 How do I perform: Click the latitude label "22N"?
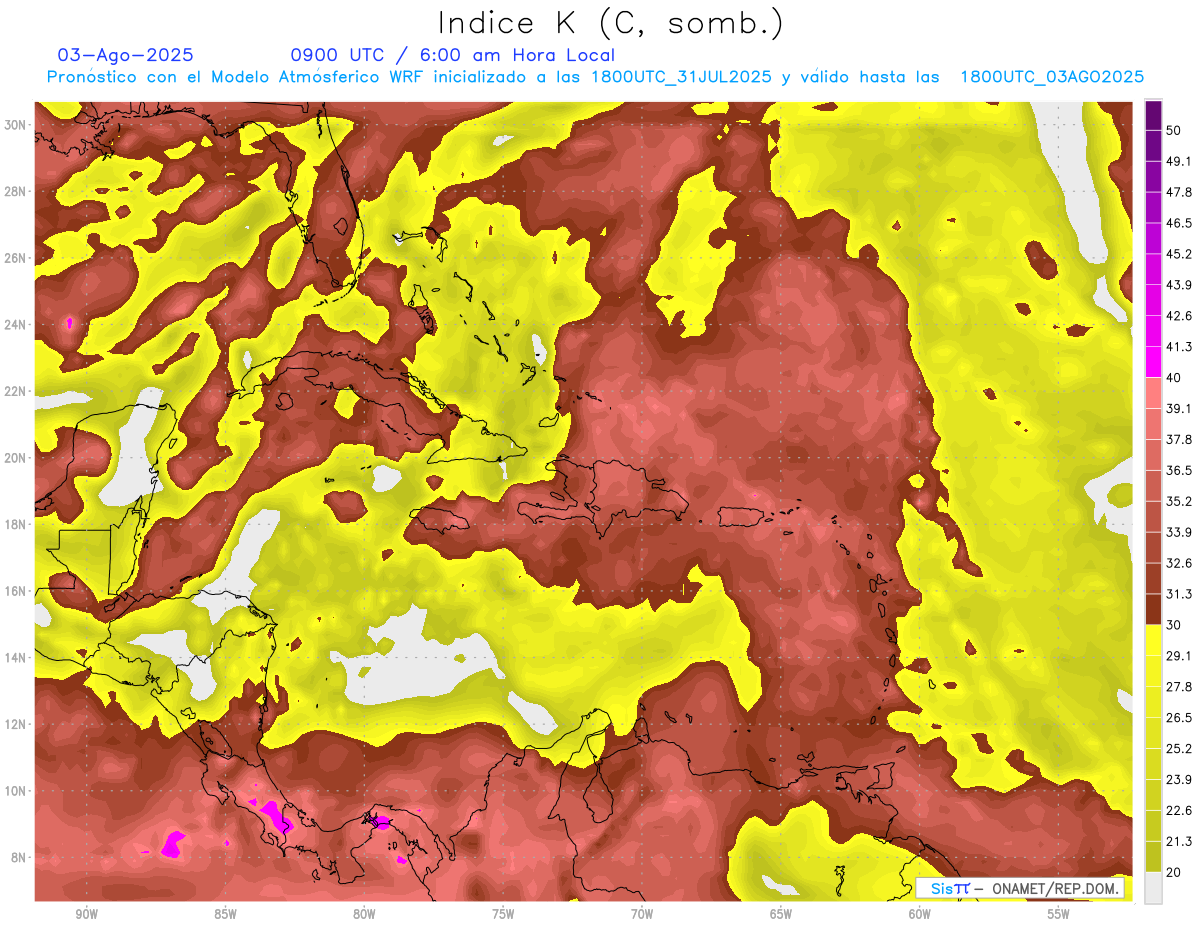pyautogui.click(x=17, y=391)
